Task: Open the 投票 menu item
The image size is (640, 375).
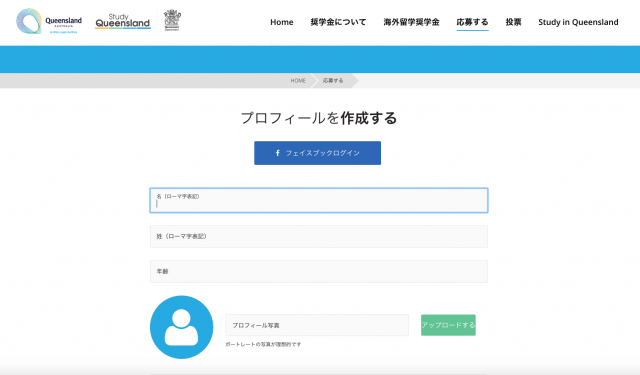Action: [x=513, y=22]
